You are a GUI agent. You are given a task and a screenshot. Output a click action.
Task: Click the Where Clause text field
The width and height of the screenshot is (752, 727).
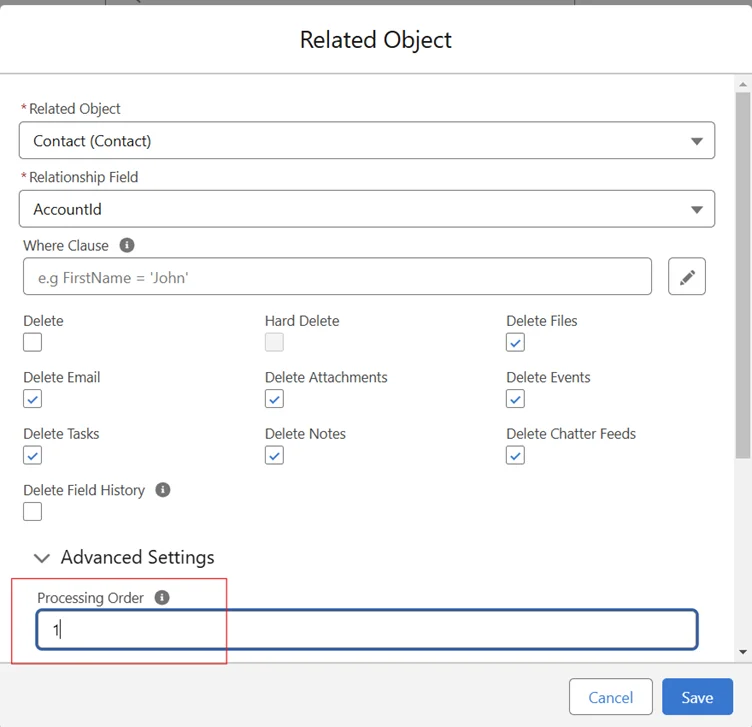click(337, 277)
